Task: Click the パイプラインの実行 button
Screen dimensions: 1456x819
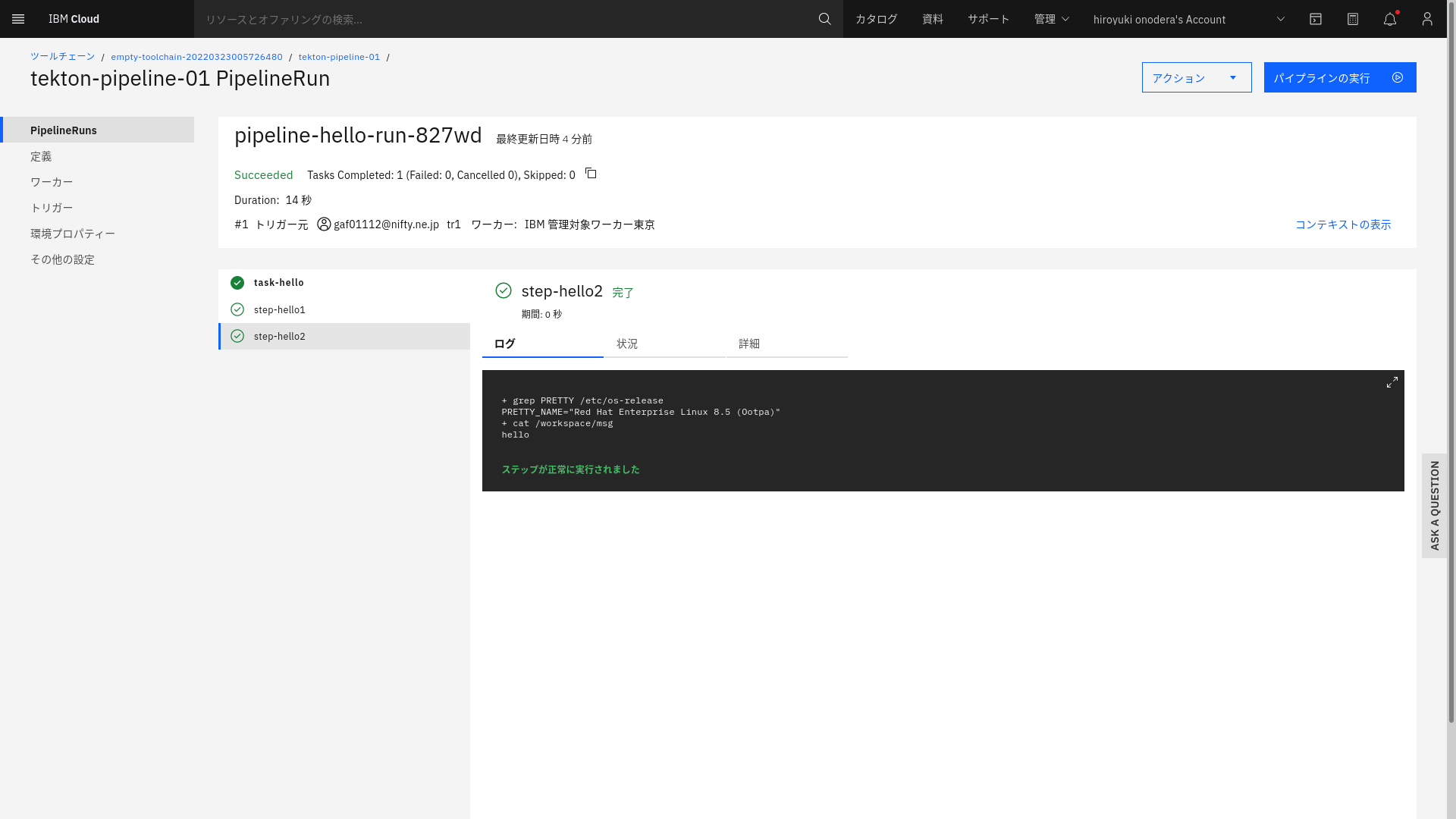Action: pyautogui.click(x=1339, y=77)
